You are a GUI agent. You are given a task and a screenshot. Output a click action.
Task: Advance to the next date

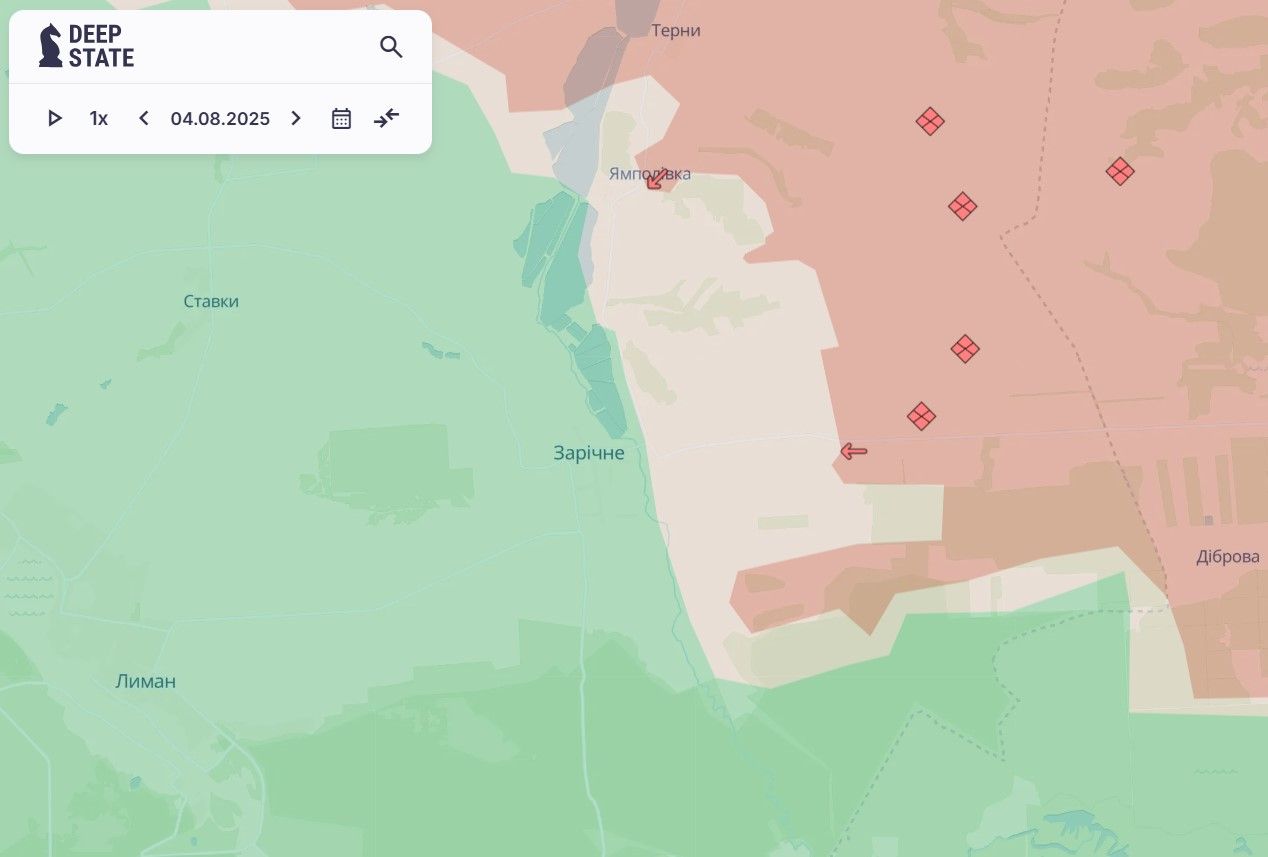[x=296, y=119]
